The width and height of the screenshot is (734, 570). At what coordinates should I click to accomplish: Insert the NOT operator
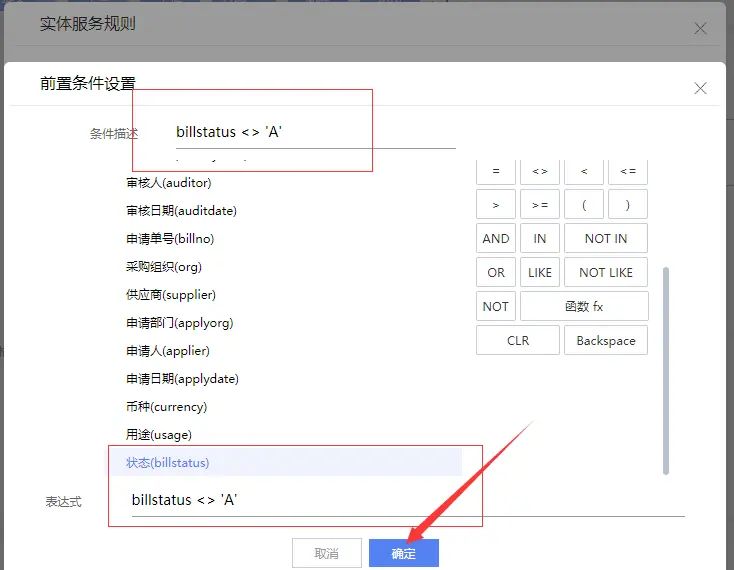click(496, 307)
